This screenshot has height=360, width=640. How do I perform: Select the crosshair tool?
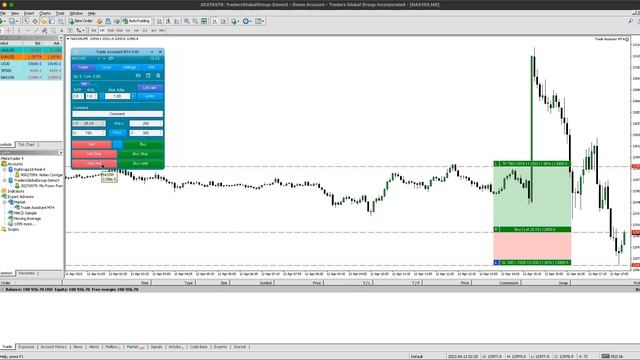(x=8, y=31)
